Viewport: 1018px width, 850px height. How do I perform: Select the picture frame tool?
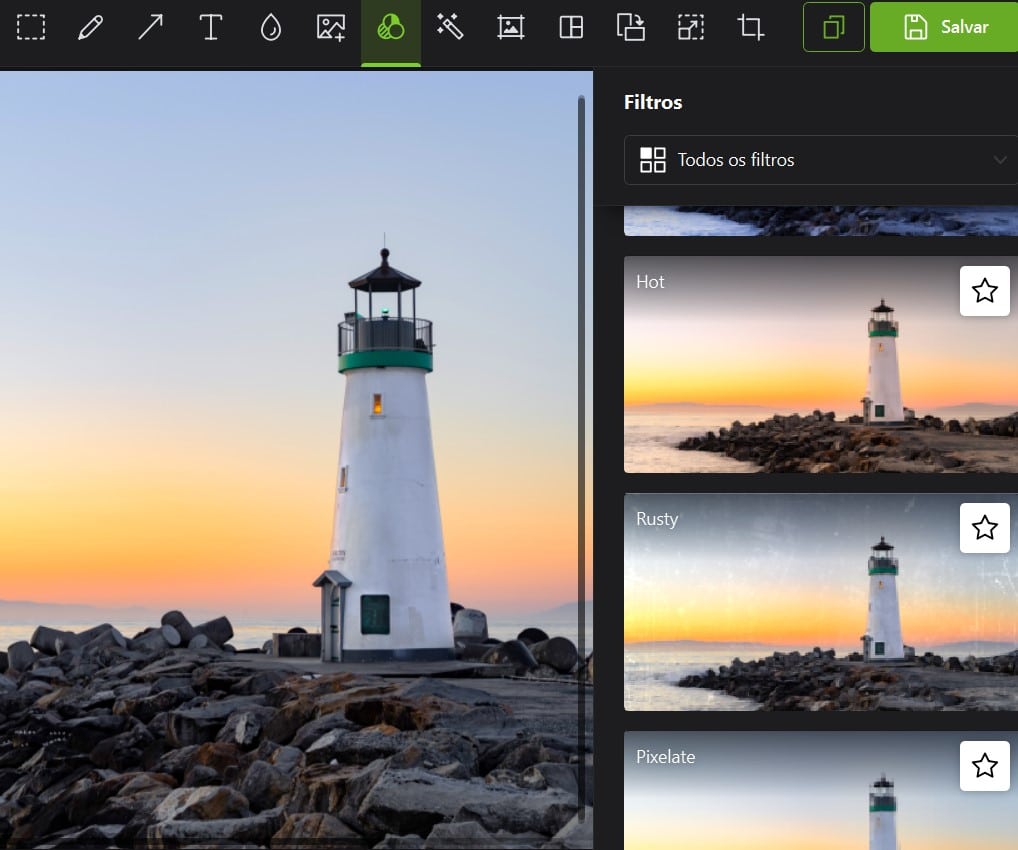click(x=511, y=27)
